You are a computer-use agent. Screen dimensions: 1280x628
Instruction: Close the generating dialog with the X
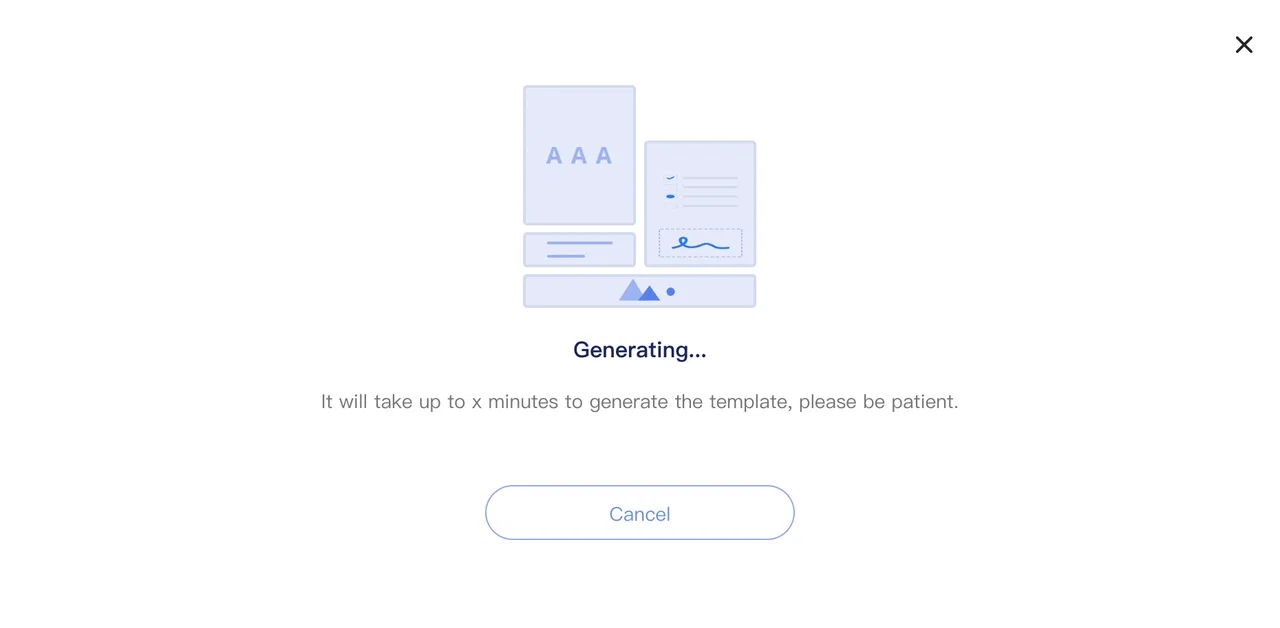tap(1244, 45)
